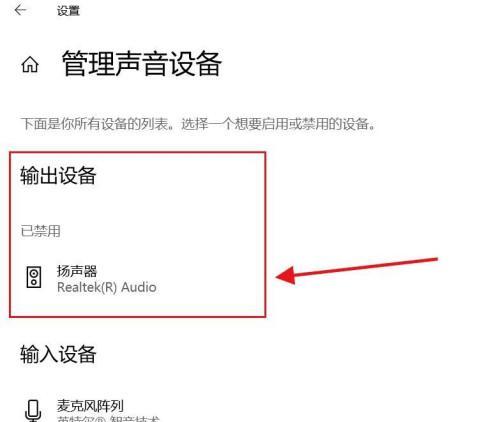Click the speaker device icon
500x422 pixels.
34,277
